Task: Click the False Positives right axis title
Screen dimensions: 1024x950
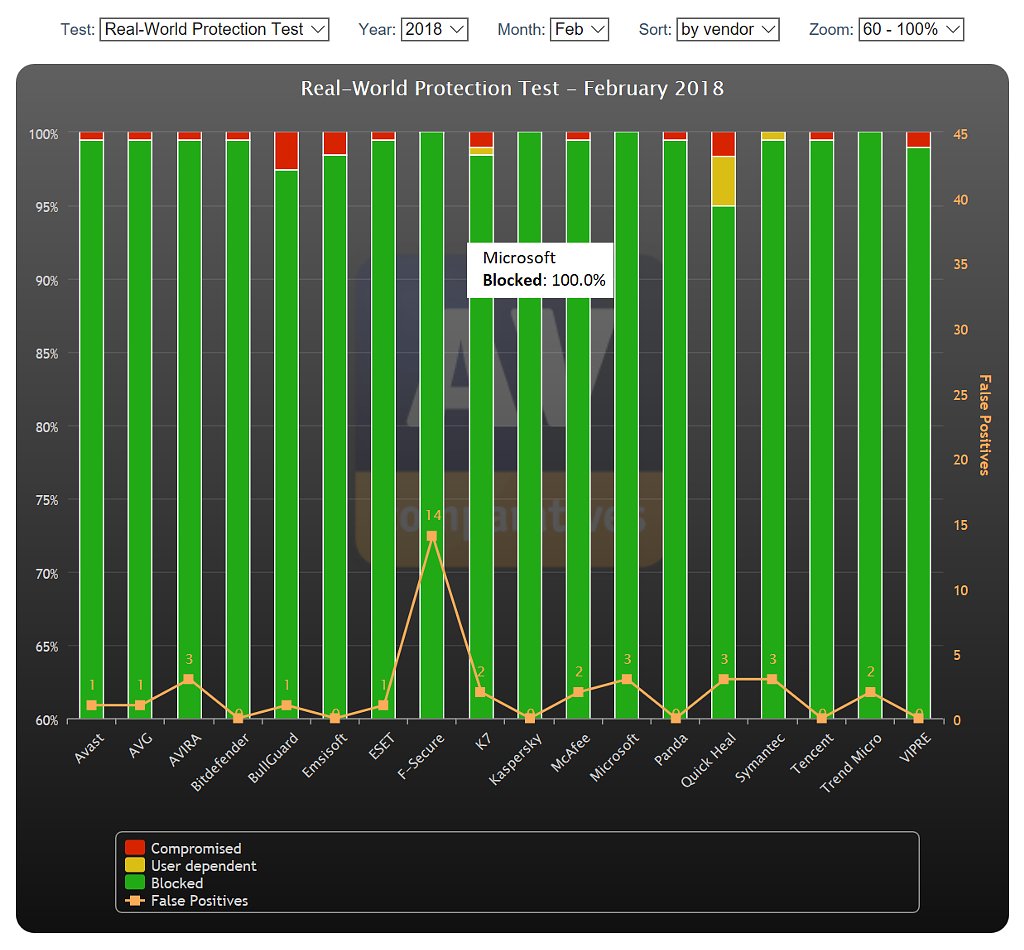Action: [984, 425]
